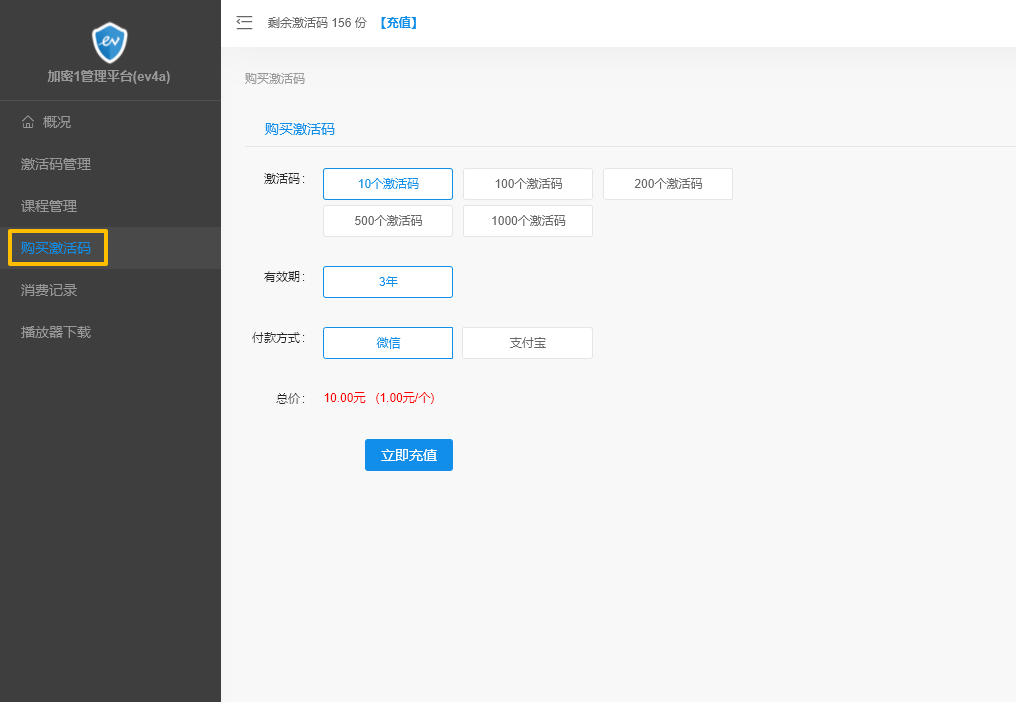1016x702 pixels.
Task: Select the 10个激活码 option
Action: [388, 184]
